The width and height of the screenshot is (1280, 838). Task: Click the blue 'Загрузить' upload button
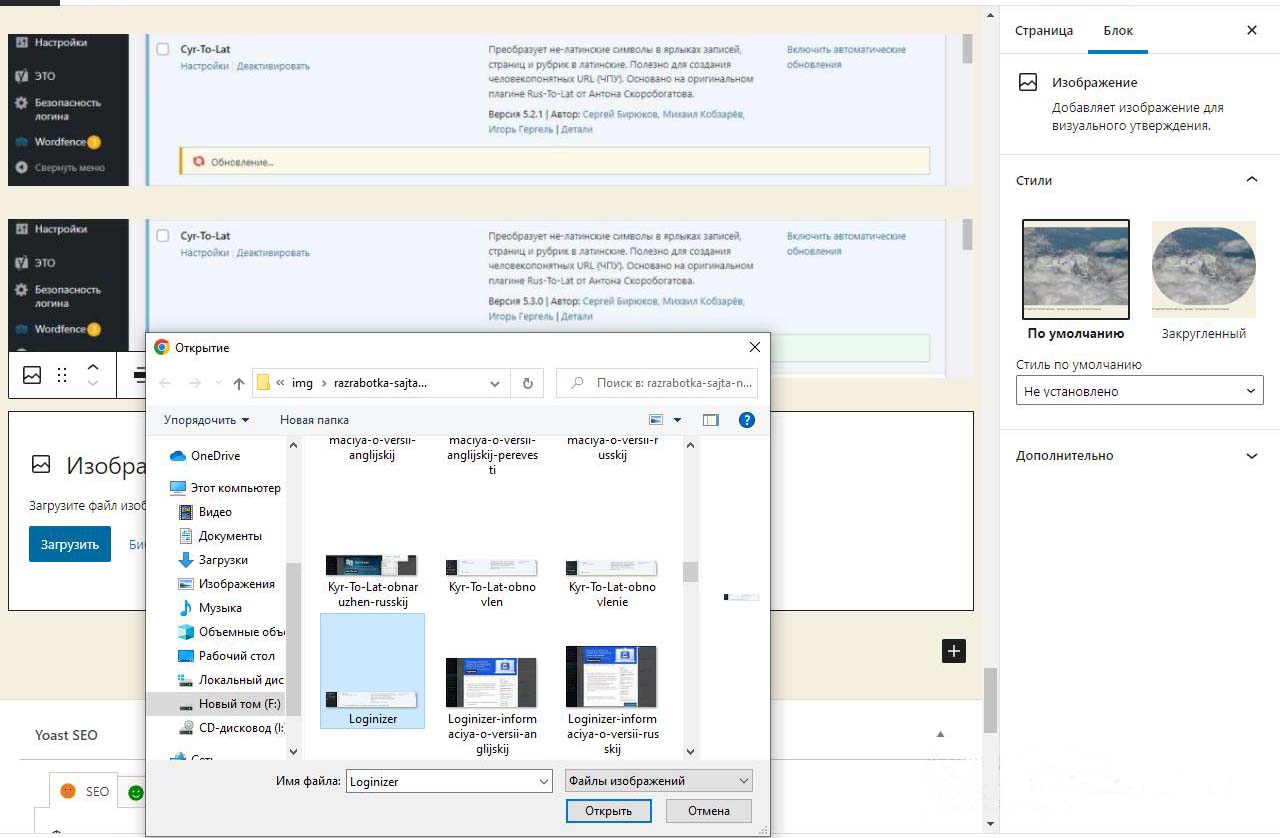(x=69, y=544)
